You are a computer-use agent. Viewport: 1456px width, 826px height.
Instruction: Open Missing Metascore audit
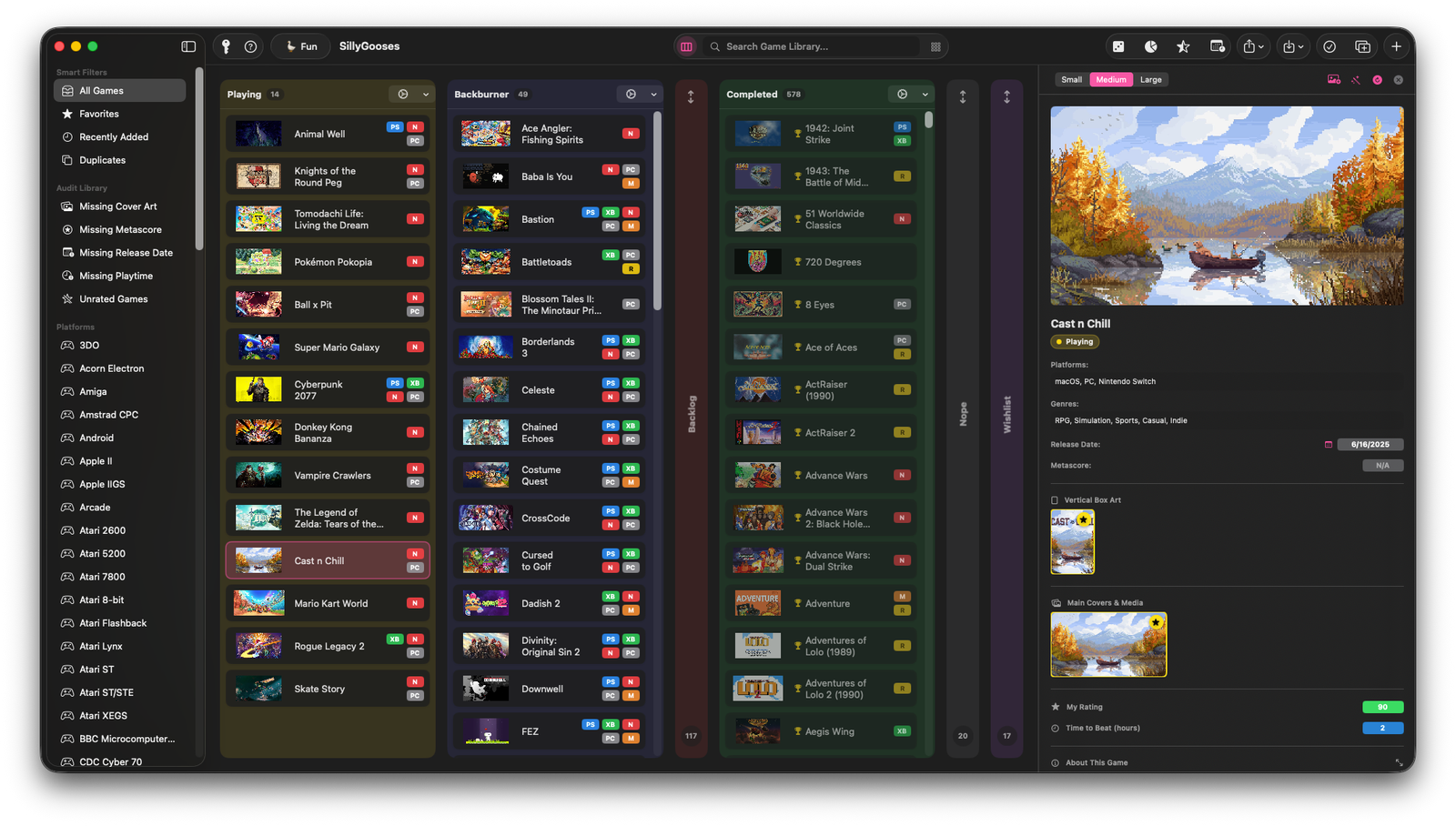119,230
